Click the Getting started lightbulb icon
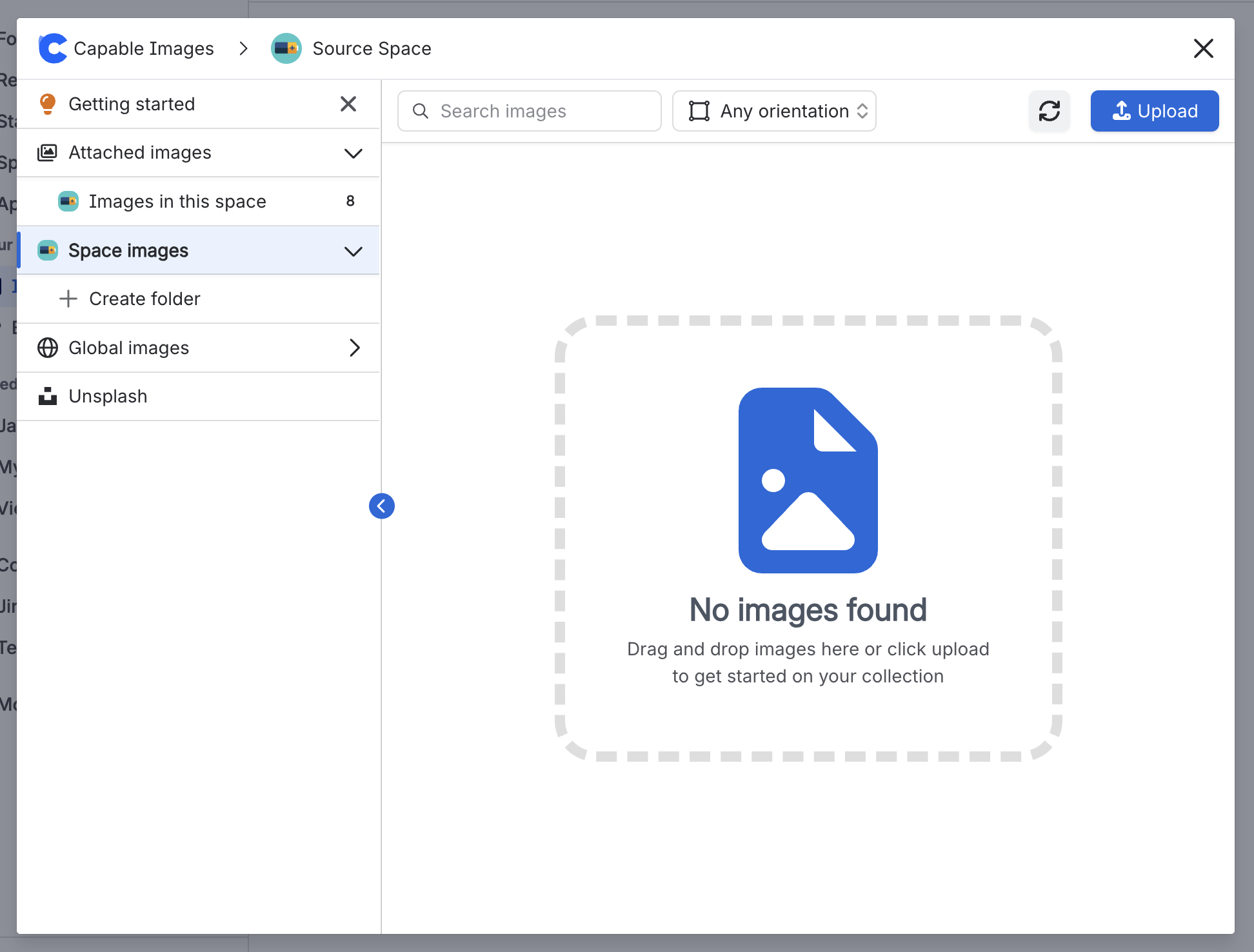 click(x=48, y=104)
